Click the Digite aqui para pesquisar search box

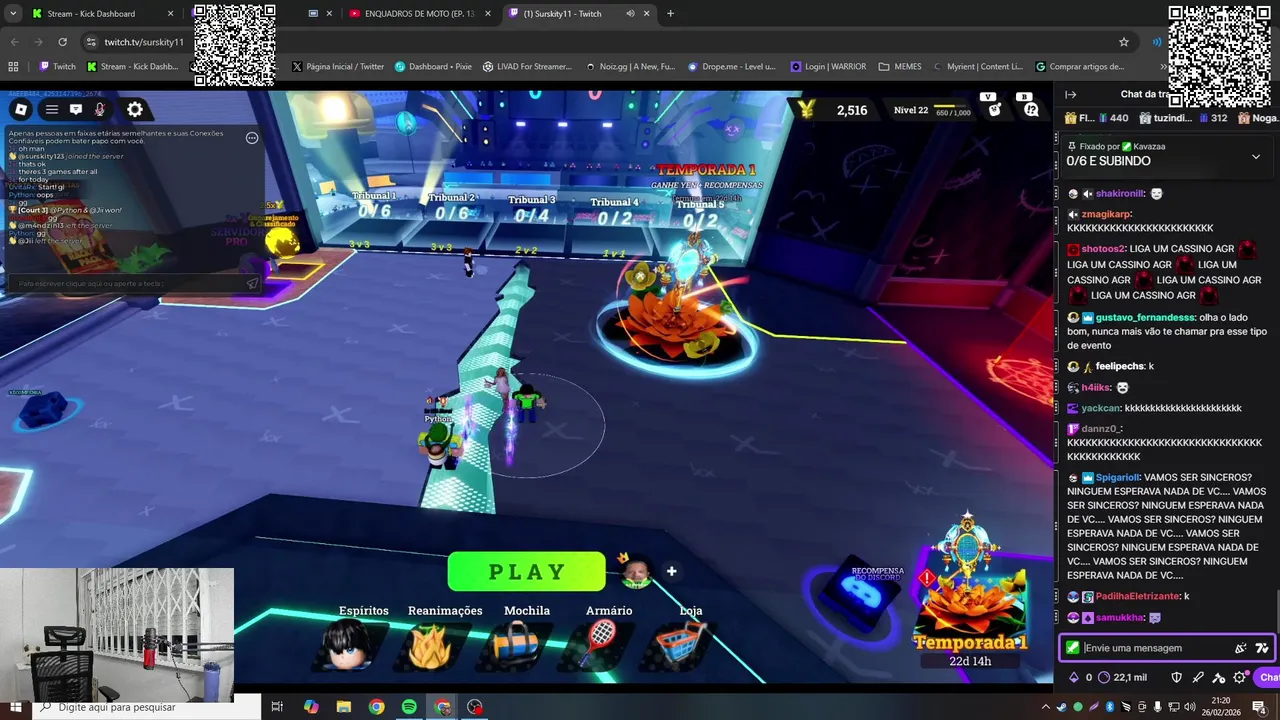tap(147, 707)
